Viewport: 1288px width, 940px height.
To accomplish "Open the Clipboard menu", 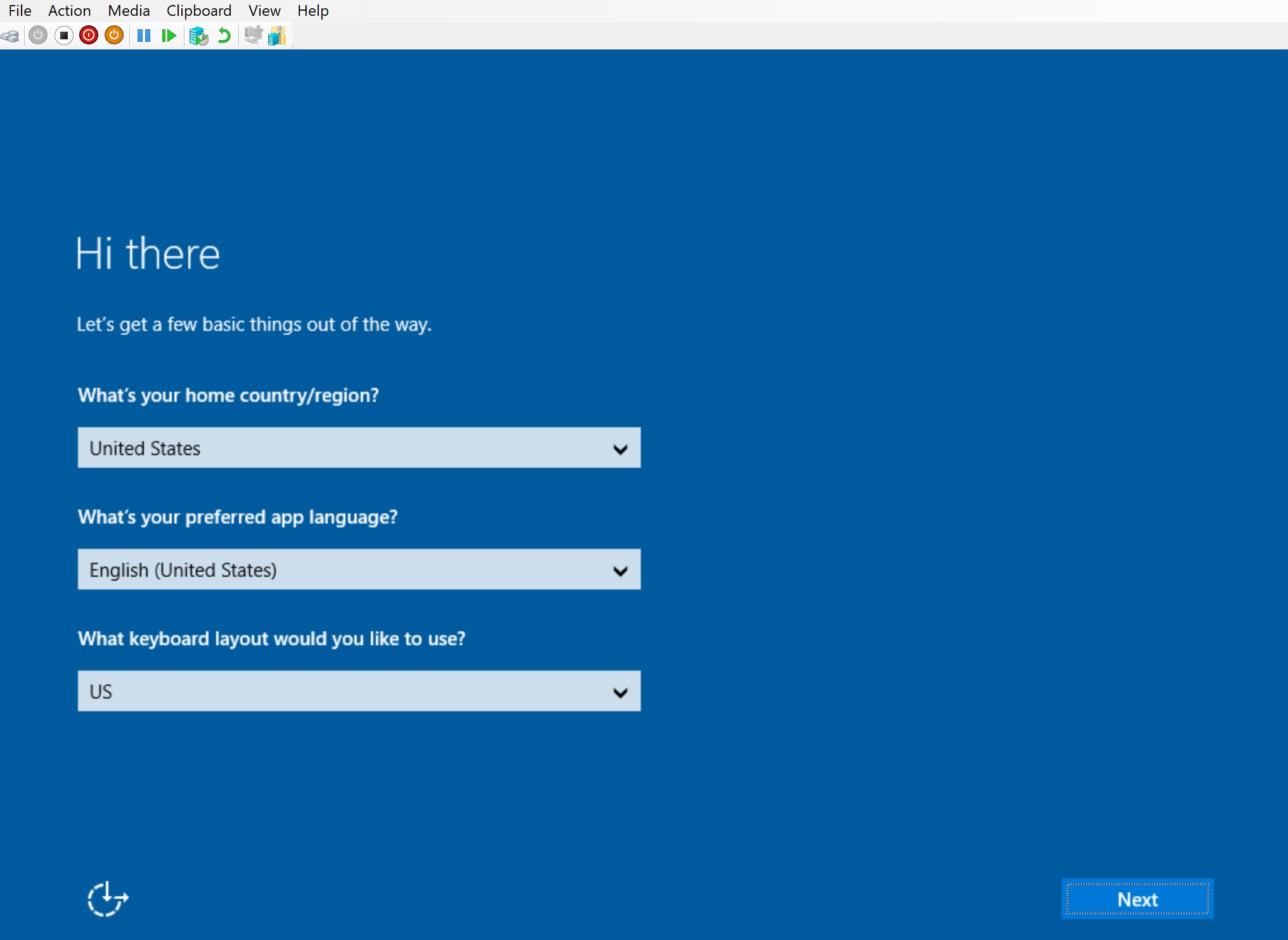I will pyautogui.click(x=198, y=11).
